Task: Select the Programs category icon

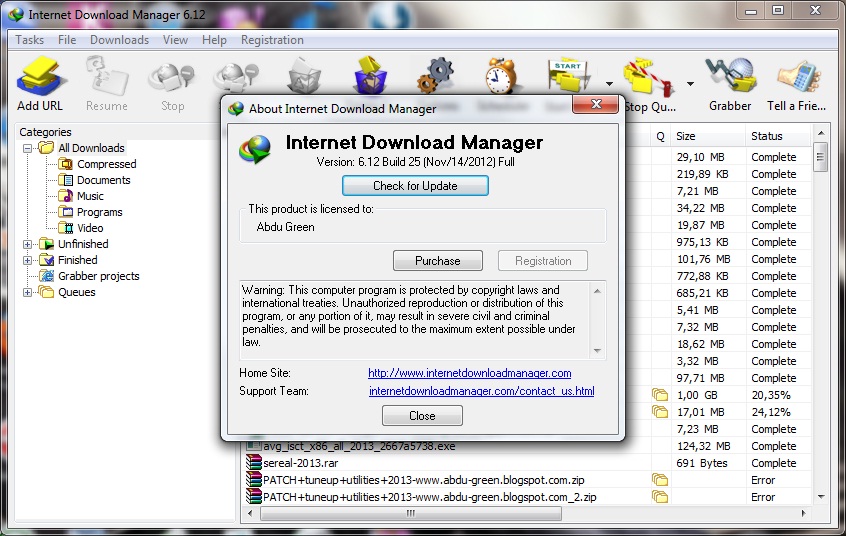Action: (x=66, y=212)
